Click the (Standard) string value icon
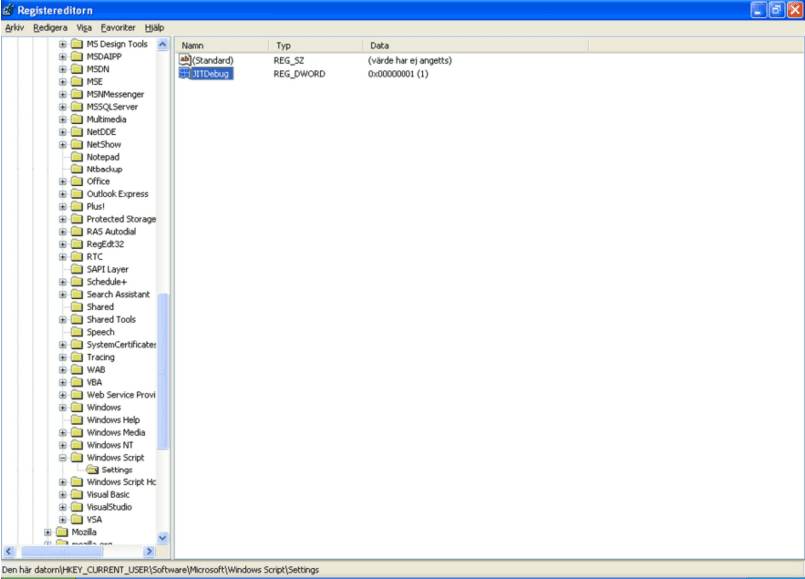The height and width of the screenshot is (579, 805). pos(184,61)
